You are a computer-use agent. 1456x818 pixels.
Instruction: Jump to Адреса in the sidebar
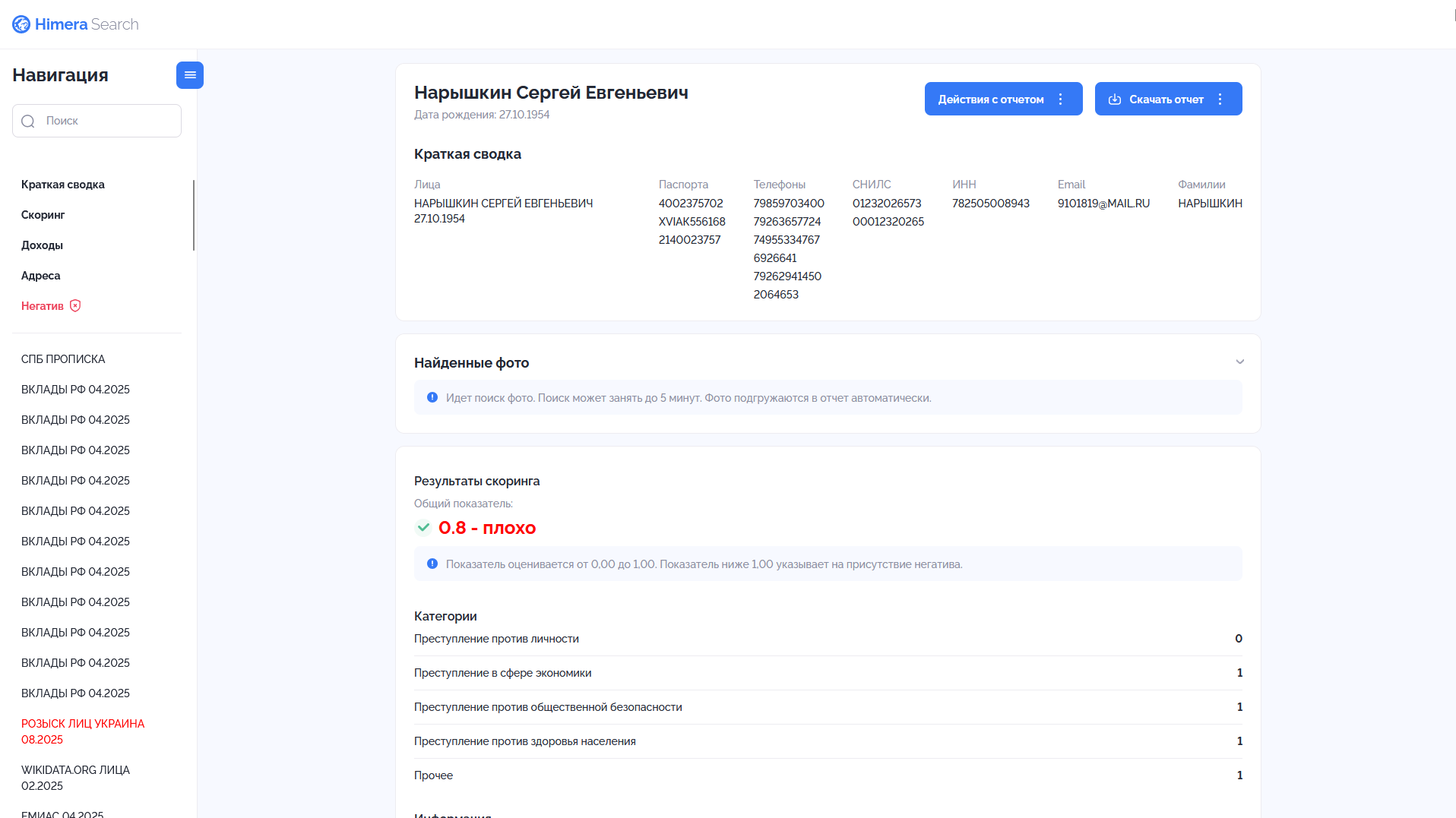pos(41,276)
